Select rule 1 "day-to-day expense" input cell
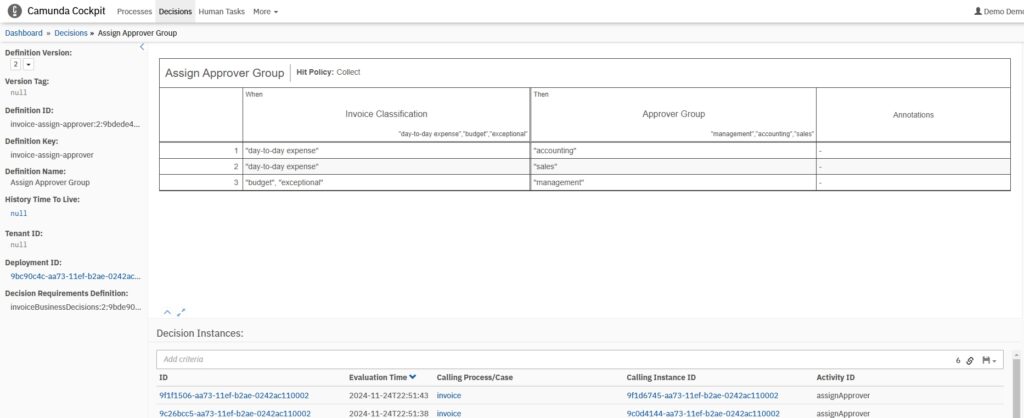Image resolution: width=1024 pixels, height=418 pixels. [x=386, y=151]
